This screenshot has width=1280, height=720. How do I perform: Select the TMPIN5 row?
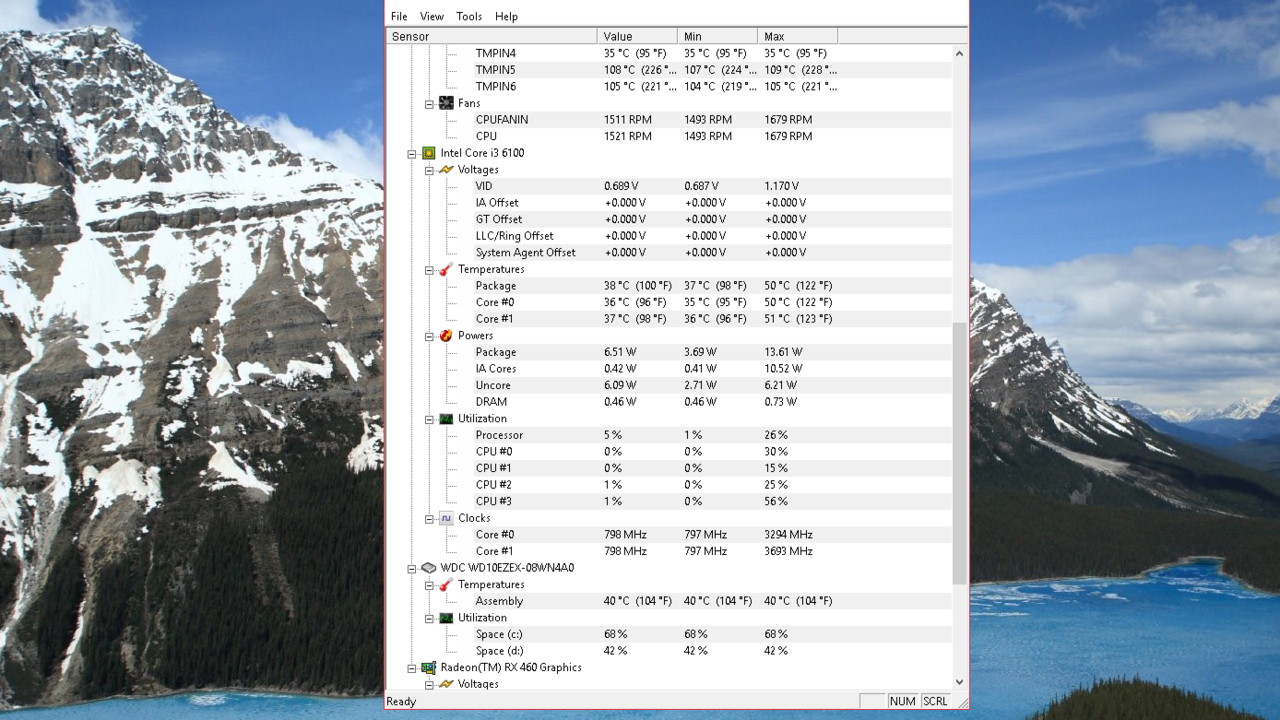click(669, 70)
